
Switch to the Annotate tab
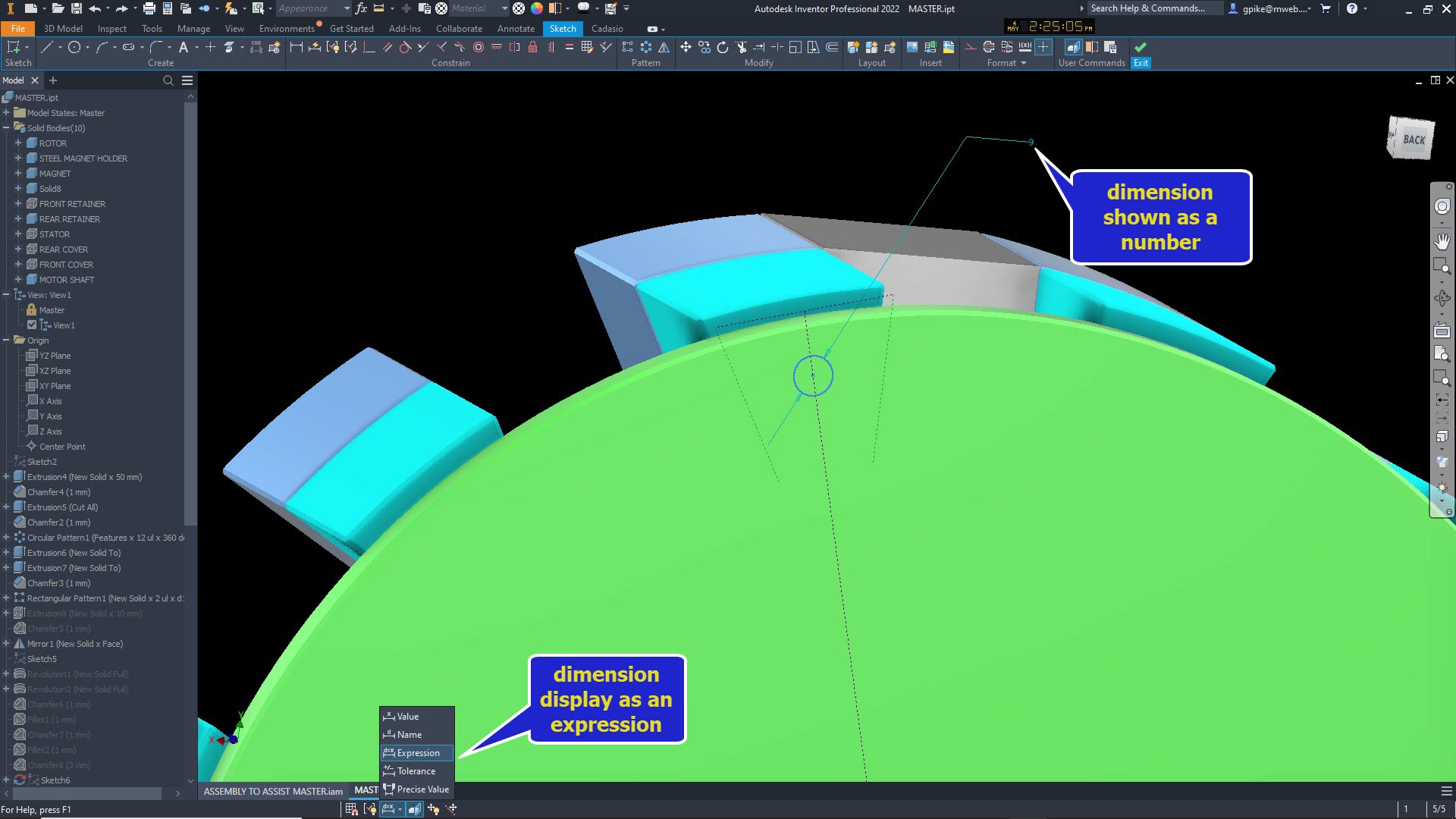click(516, 29)
